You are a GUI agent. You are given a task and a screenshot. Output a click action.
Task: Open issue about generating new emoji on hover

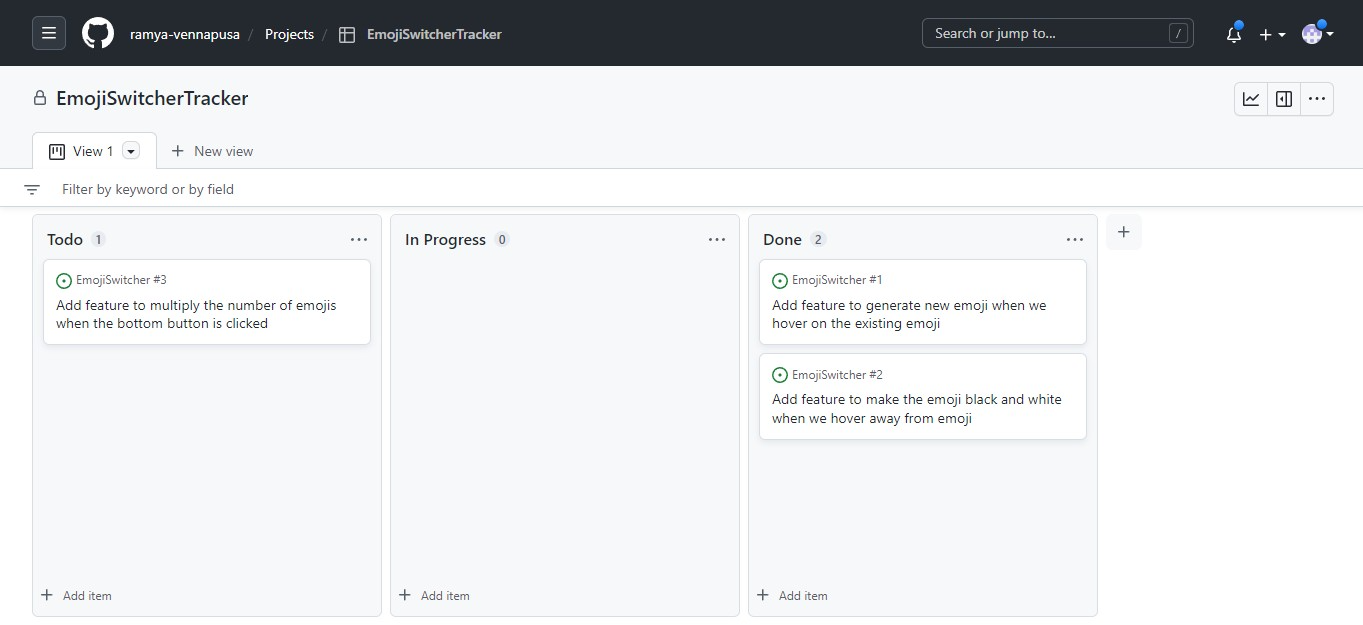909,314
